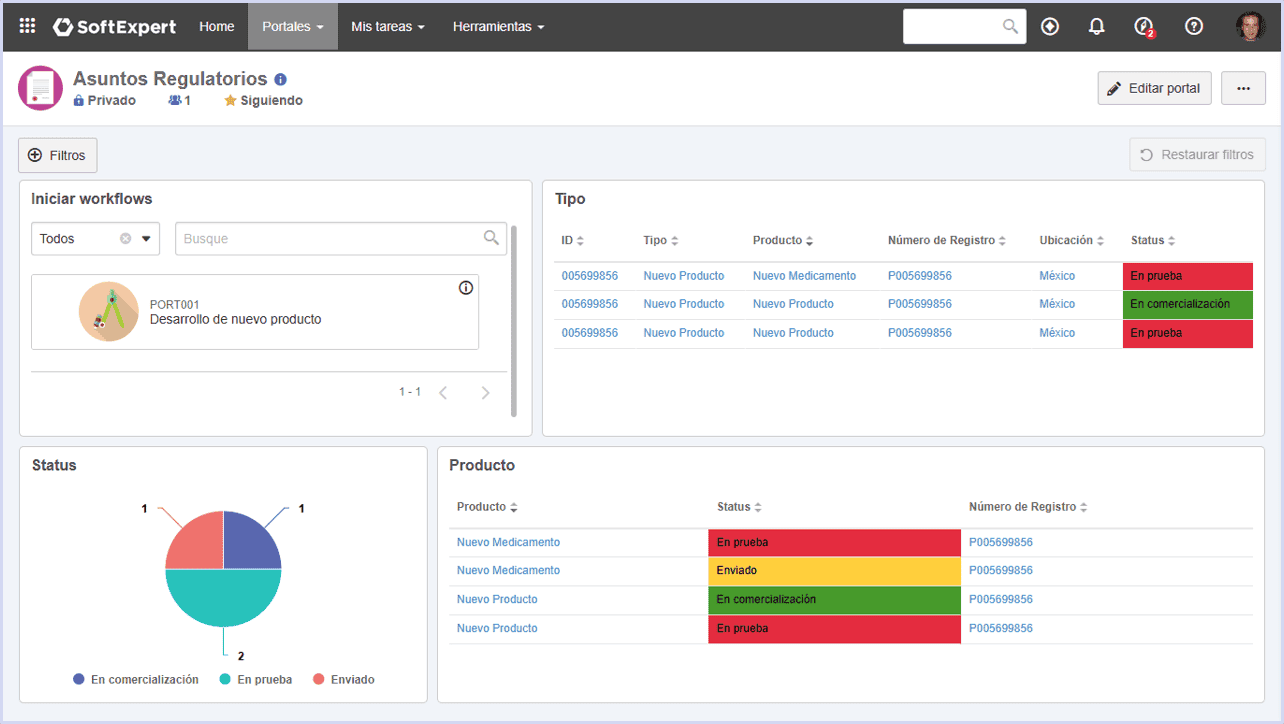
Task: Click the pending tasks icon with red badge
Action: (x=1144, y=27)
